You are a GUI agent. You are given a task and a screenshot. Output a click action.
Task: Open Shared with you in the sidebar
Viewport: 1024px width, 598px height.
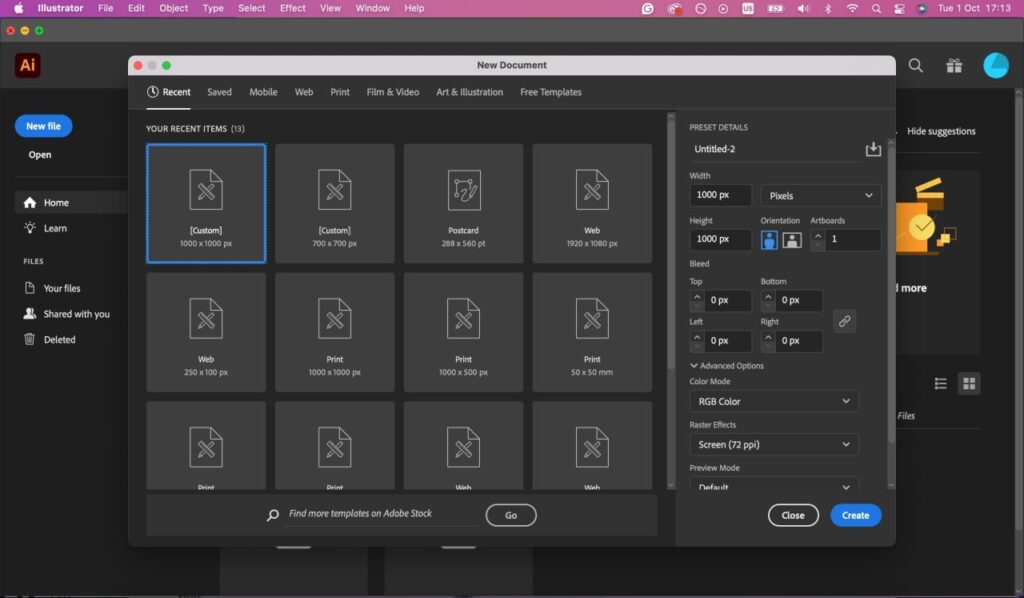[x=67, y=314]
